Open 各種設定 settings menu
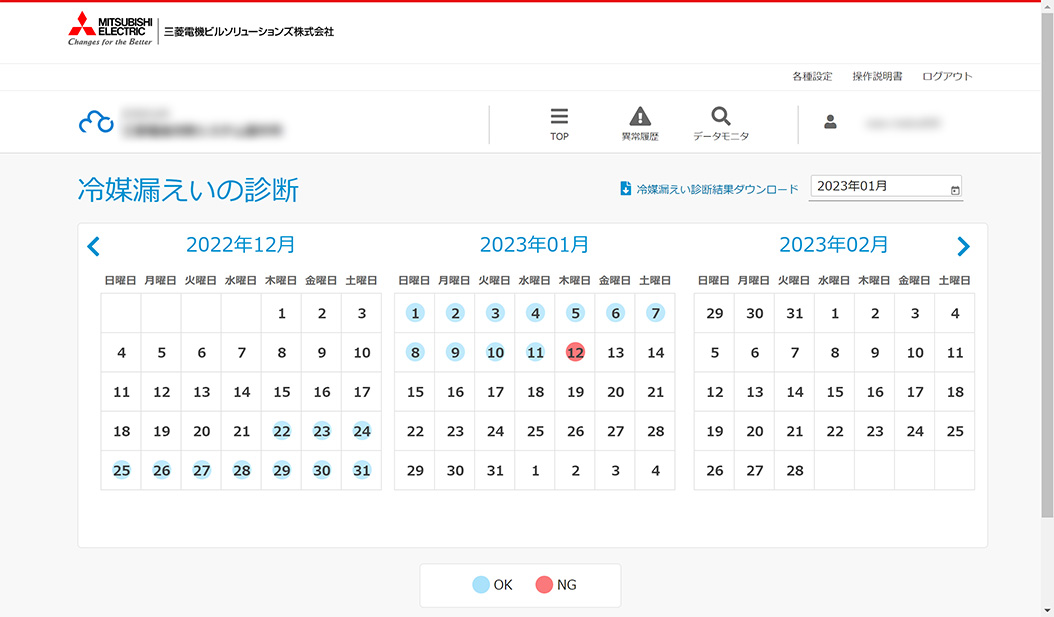 tap(812, 76)
